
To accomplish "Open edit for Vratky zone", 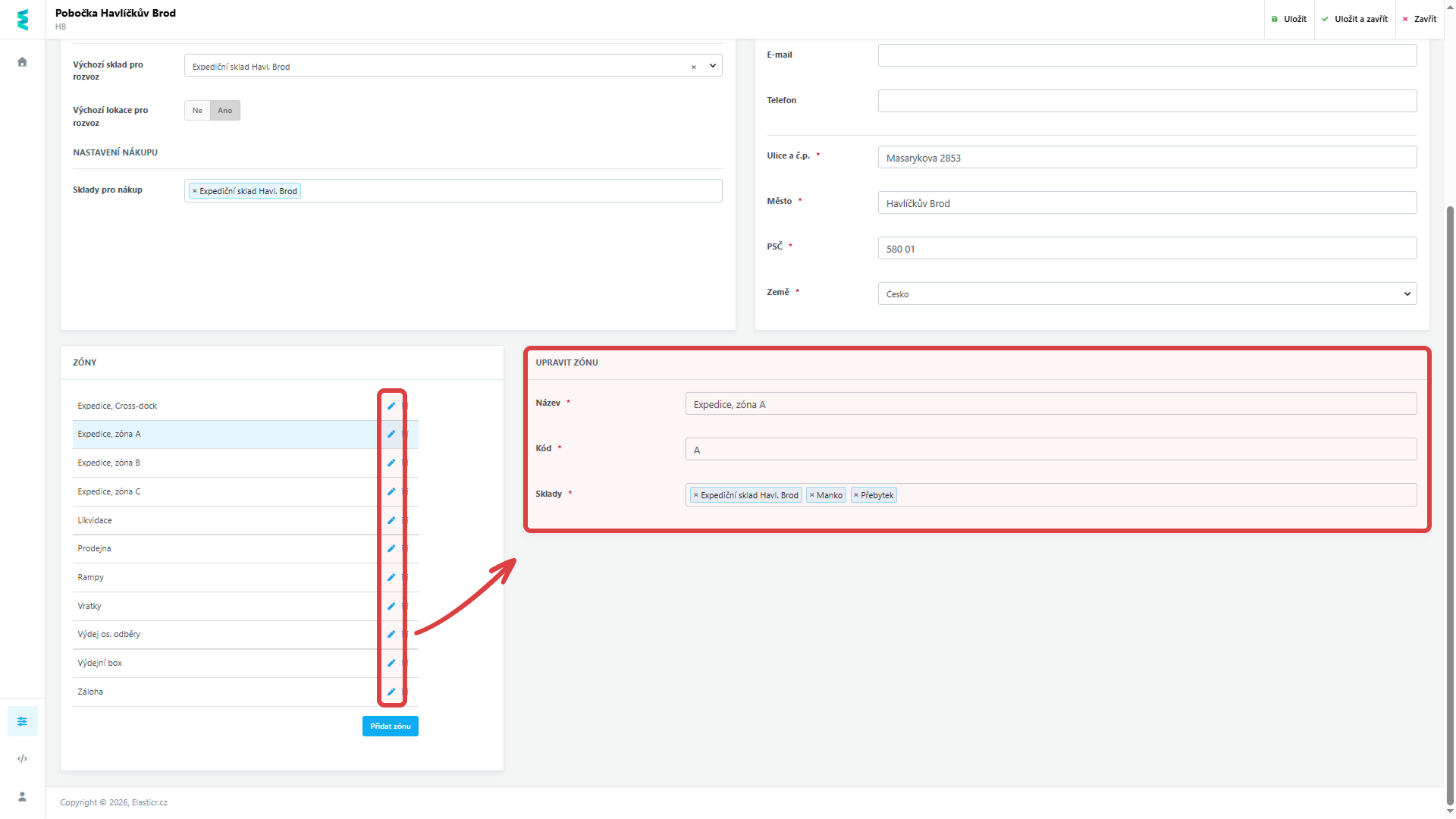I will pos(391,606).
